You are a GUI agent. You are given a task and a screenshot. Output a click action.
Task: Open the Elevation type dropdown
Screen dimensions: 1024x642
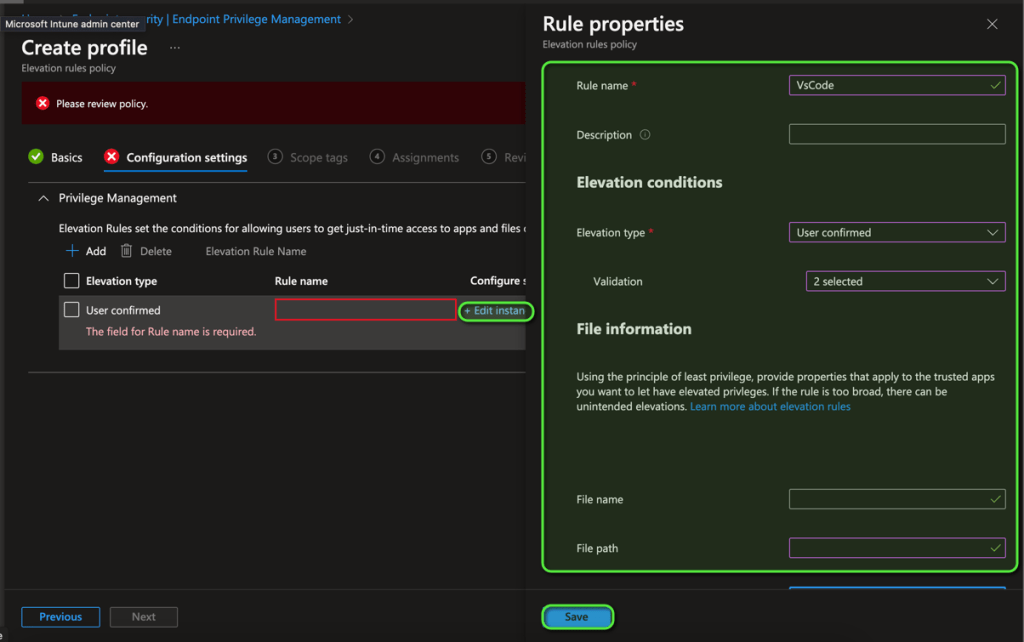896,233
